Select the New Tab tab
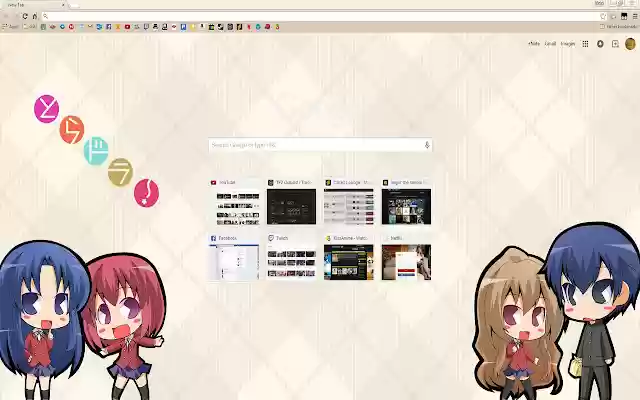 tap(33, 5)
